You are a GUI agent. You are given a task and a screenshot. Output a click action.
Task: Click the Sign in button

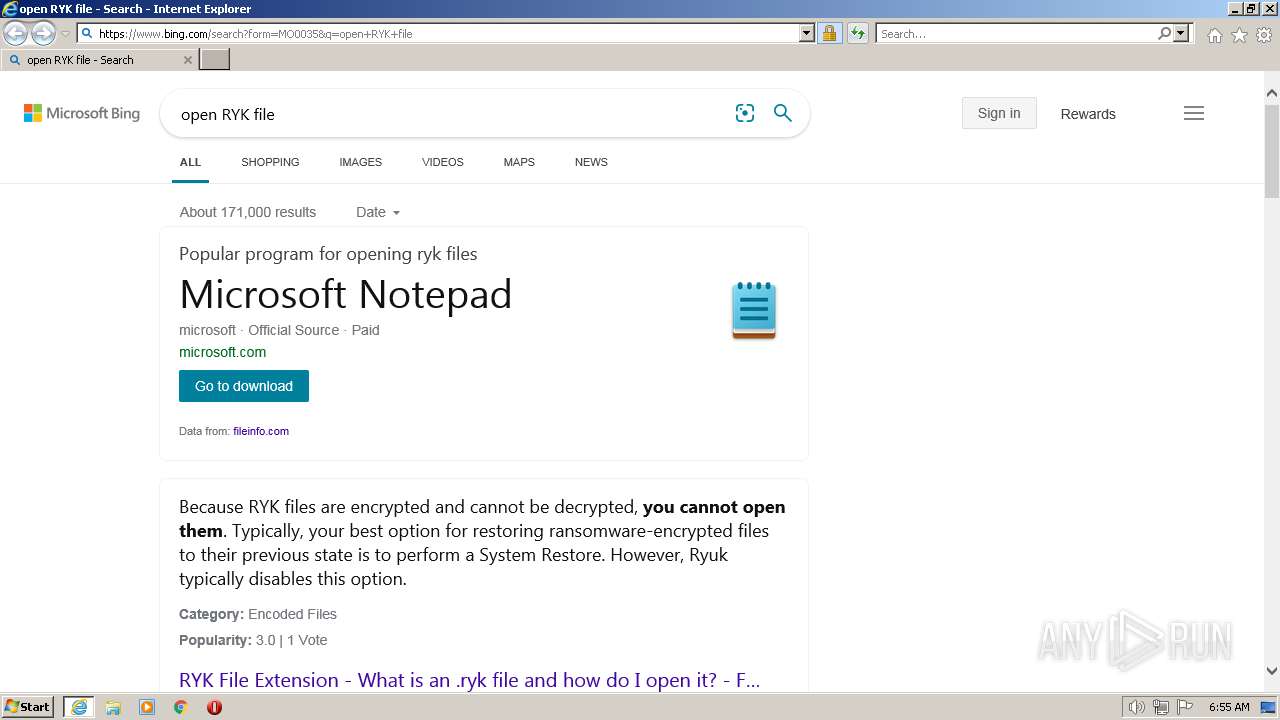[x=999, y=113]
